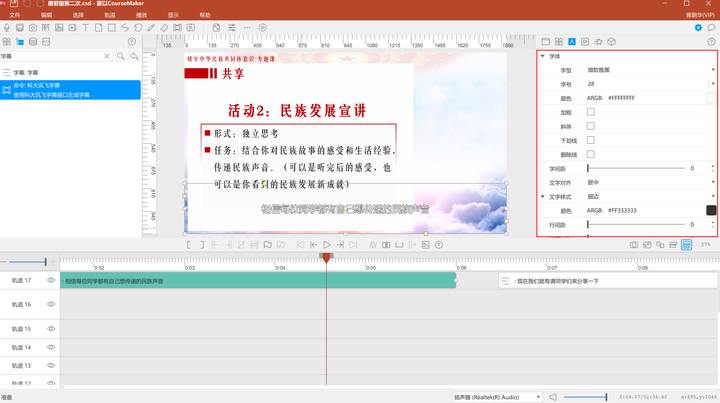Click the 行间距 line spacing slider
This screenshot has width=720, height=403.
pos(636,224)
